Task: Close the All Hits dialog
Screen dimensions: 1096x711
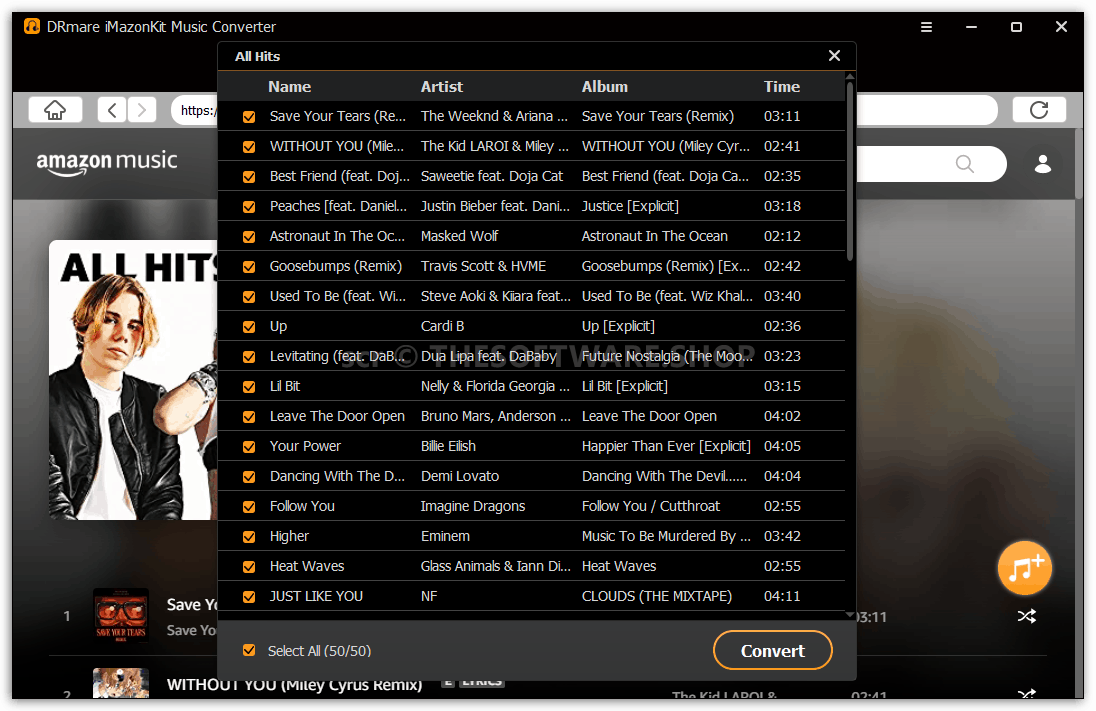Action: (x=834, y=56)
